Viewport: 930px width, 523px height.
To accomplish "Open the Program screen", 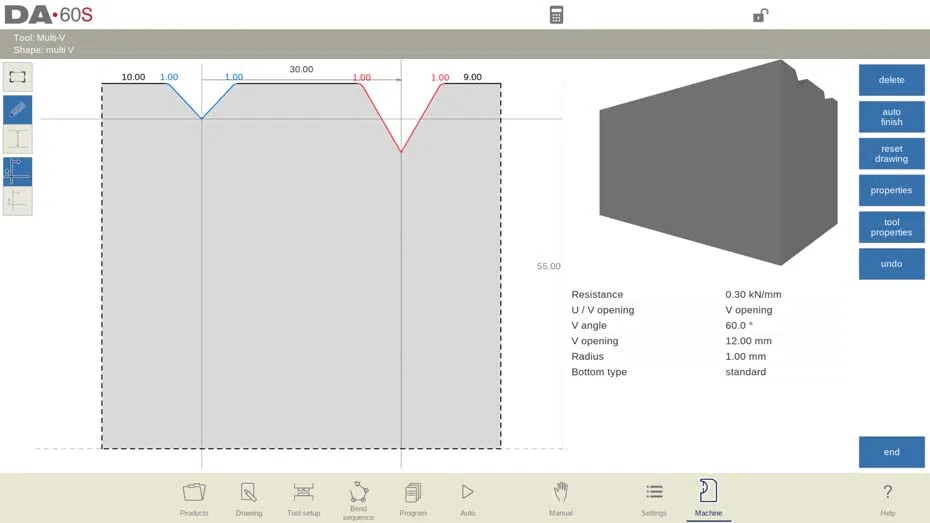I will (413, 499).
